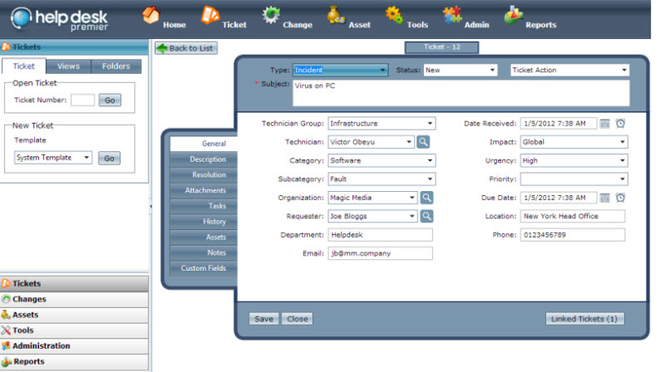Select the Ticket tab in sidebar
Image resolution: width=665 pixels, height=372 pixels.
(24, 66)
